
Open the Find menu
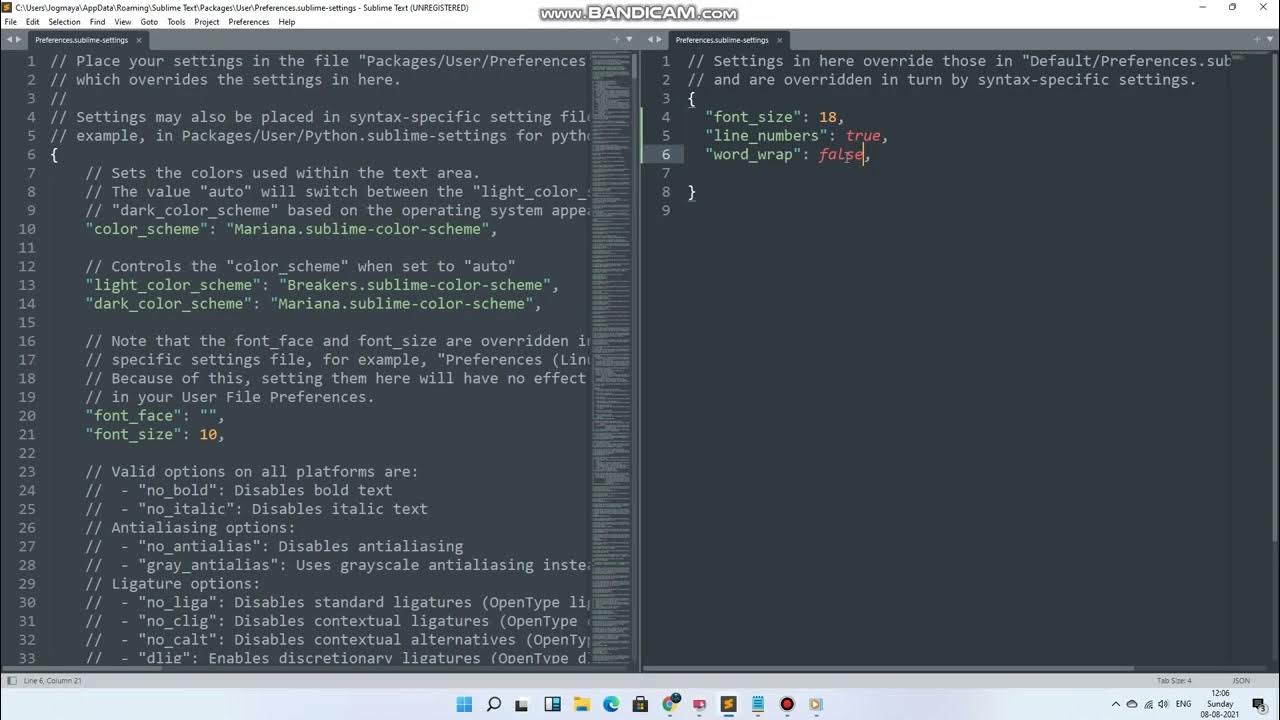[97, 21]
